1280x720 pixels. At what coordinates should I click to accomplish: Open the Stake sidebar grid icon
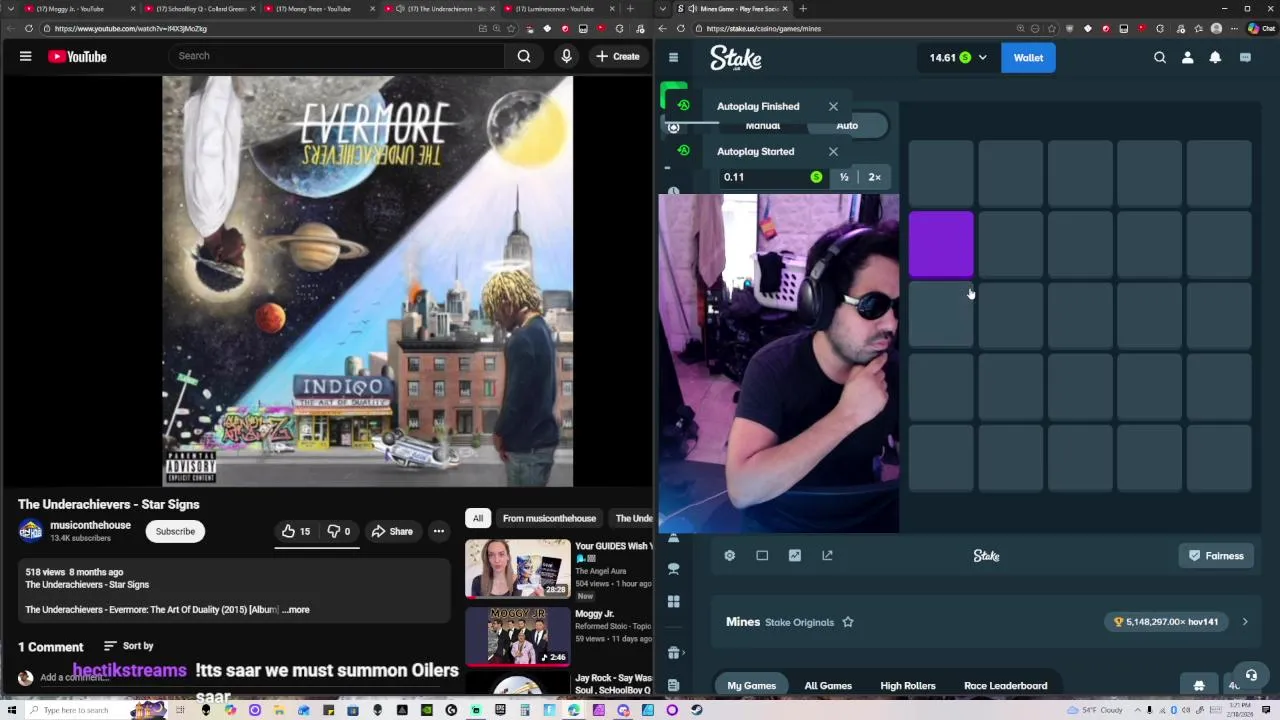(673, 602)
